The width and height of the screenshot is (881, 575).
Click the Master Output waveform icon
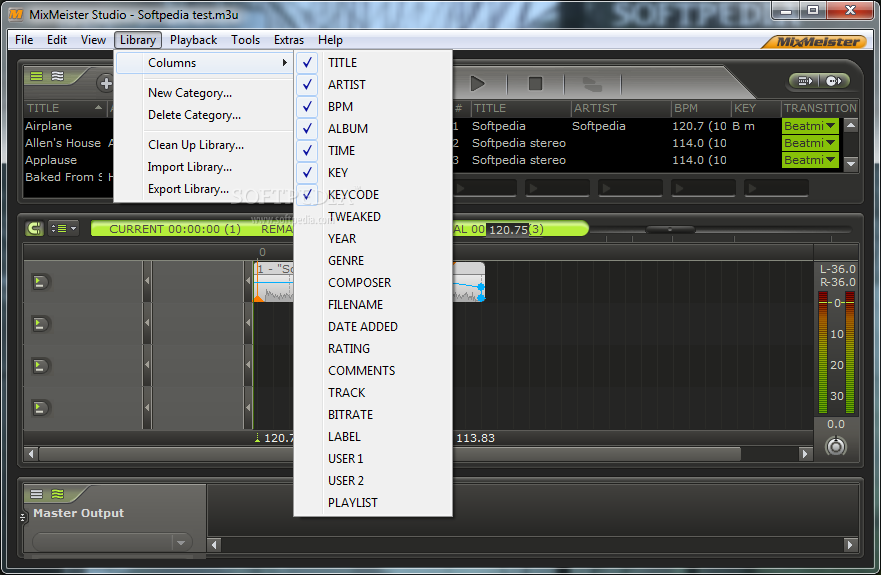pyautogui.click(x=57, y=494)
